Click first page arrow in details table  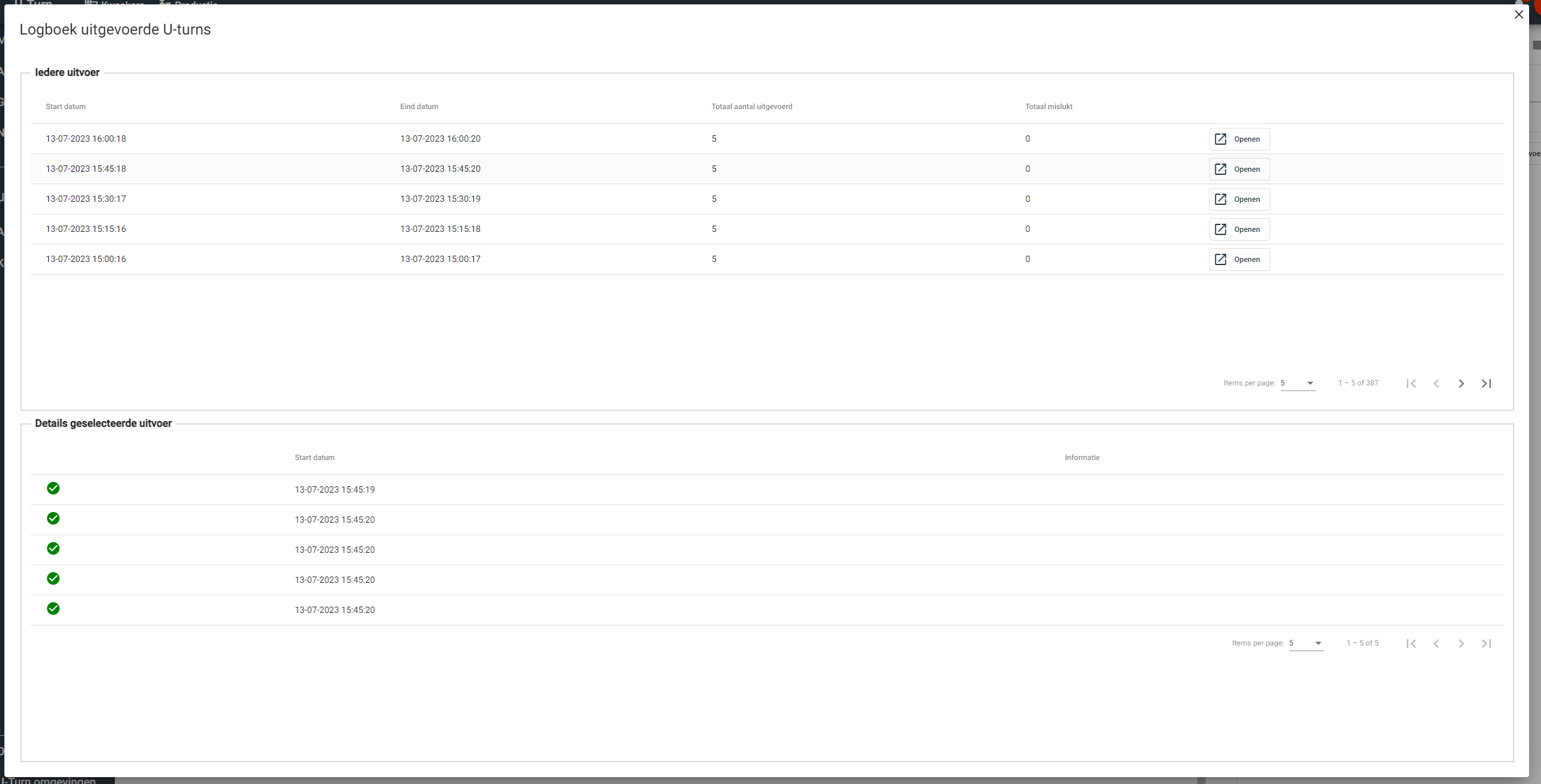[x=1411, y=644]
